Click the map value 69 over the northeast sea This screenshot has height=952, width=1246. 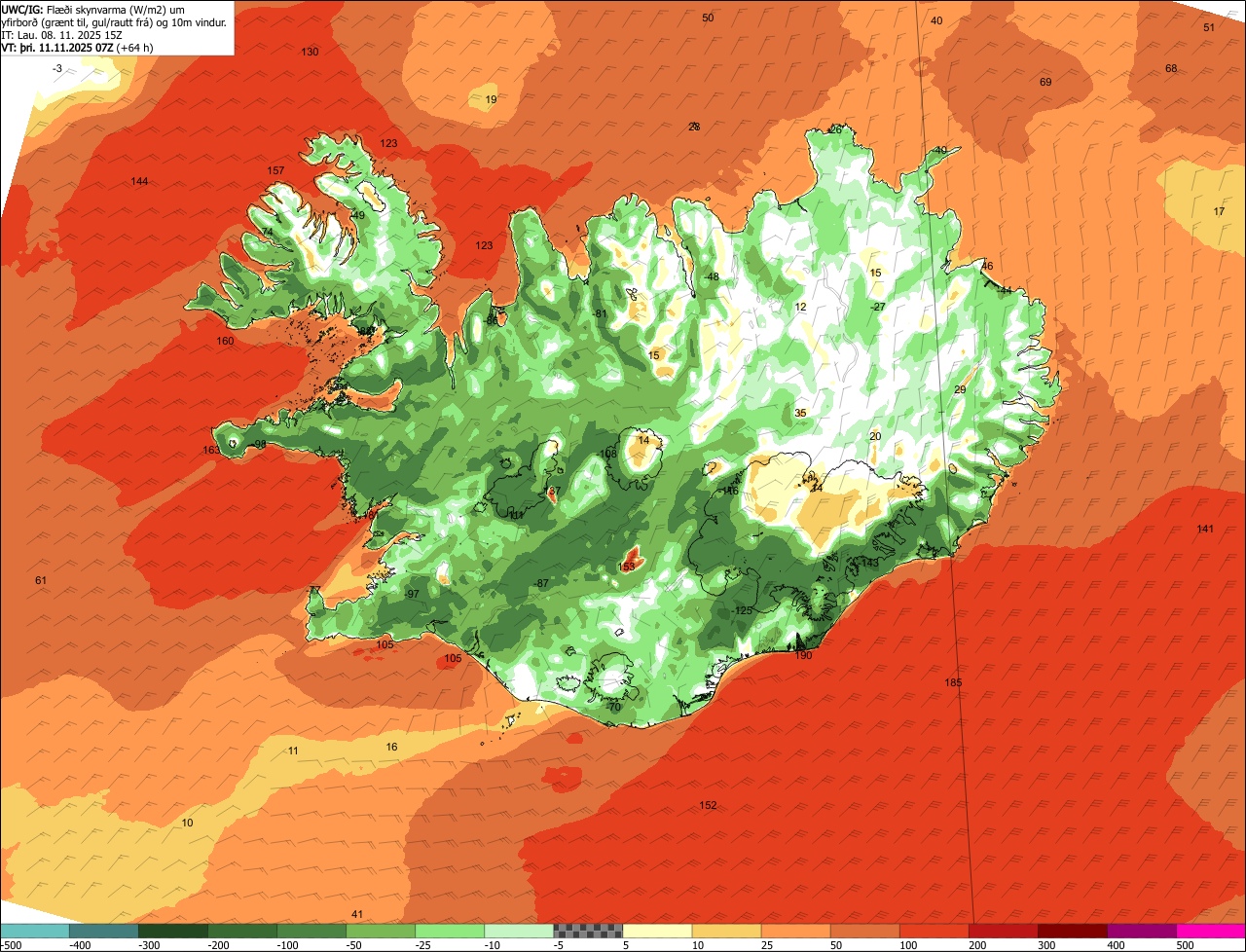point(1045,83)
